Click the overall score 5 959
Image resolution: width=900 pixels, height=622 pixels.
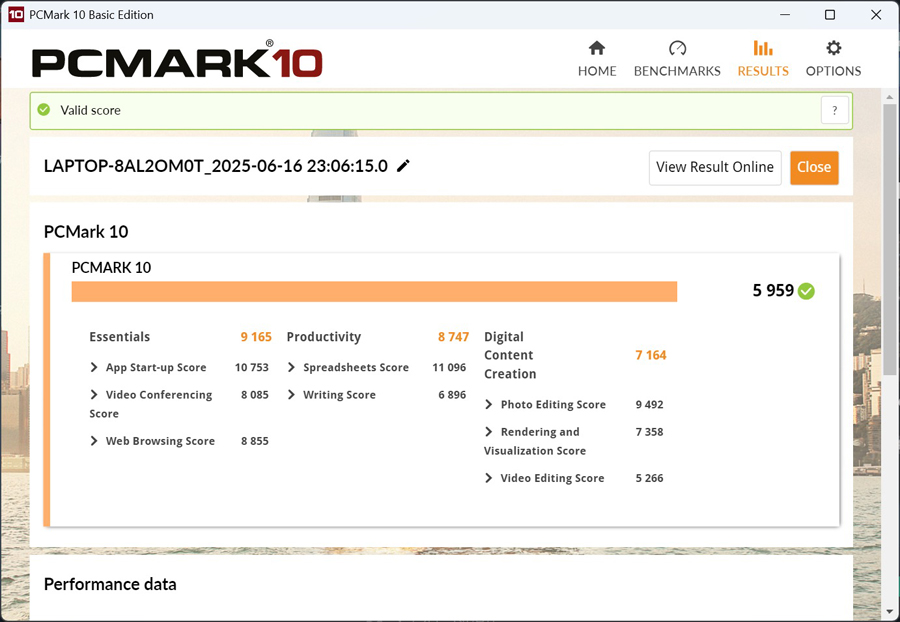coord(773,291)
